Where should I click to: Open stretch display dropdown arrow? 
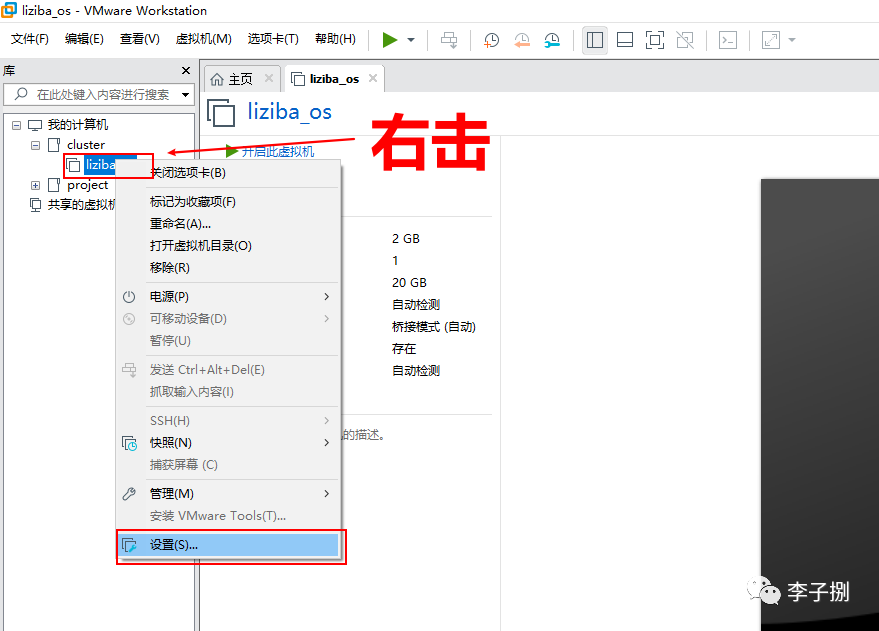(792, 40)
